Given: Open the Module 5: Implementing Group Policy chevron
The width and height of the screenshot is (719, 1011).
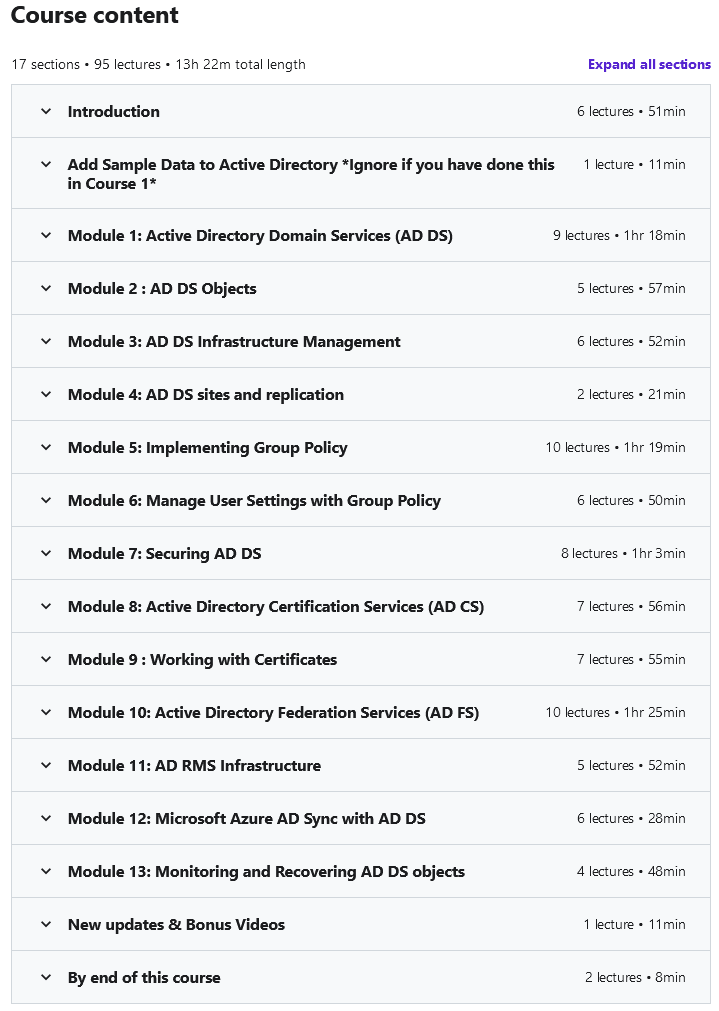Looking at the screenshot, I should 46,447.
